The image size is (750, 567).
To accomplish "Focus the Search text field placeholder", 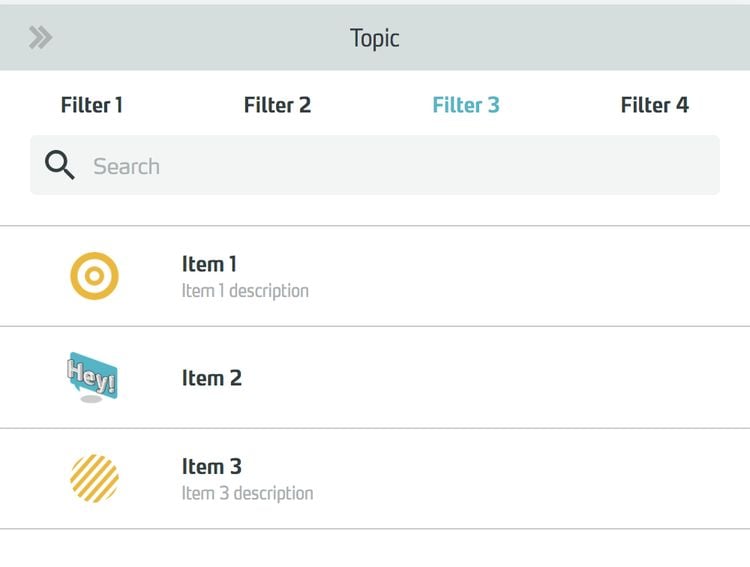I will point(127,166).
